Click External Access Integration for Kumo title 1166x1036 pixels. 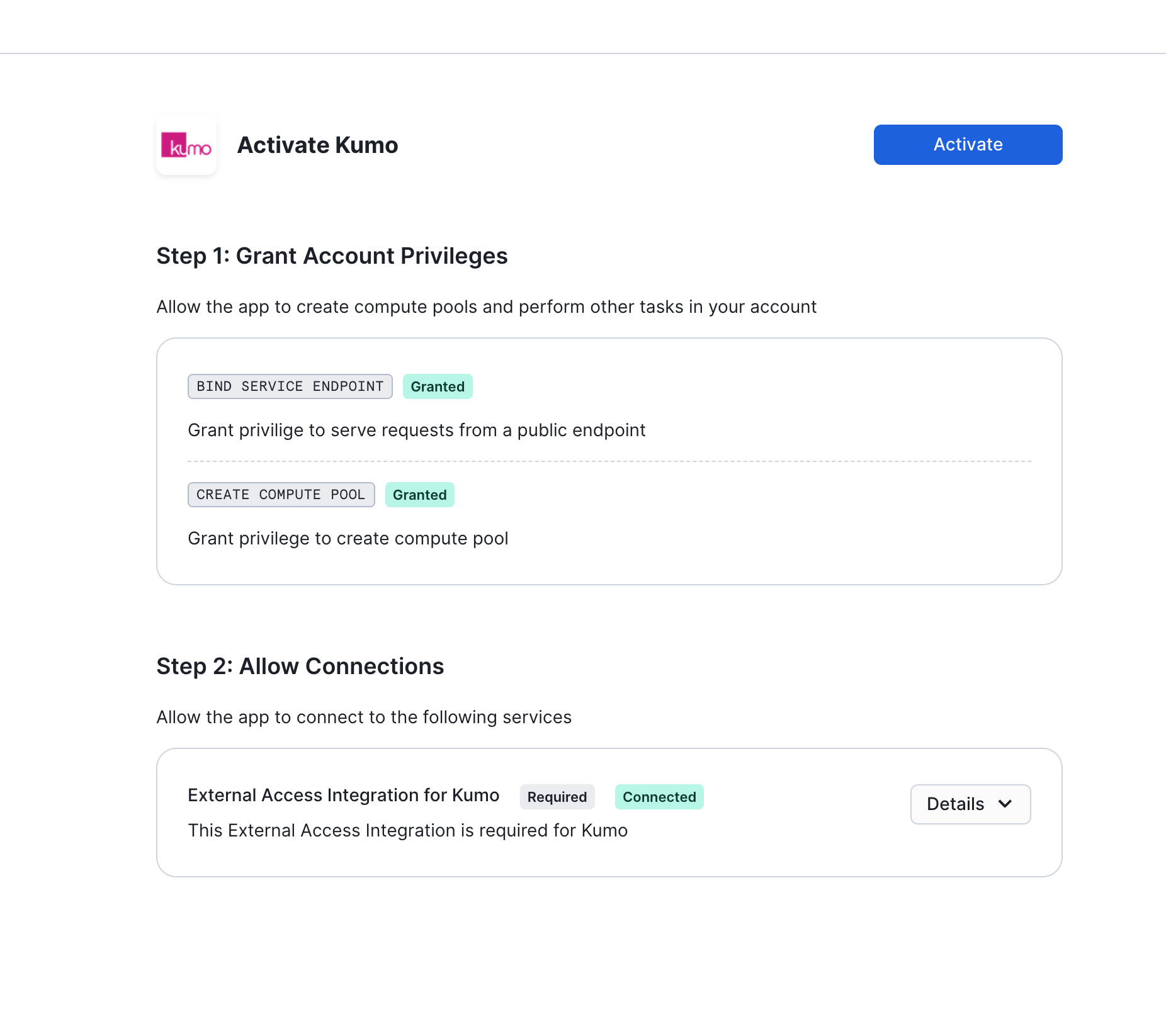(343, 795)
